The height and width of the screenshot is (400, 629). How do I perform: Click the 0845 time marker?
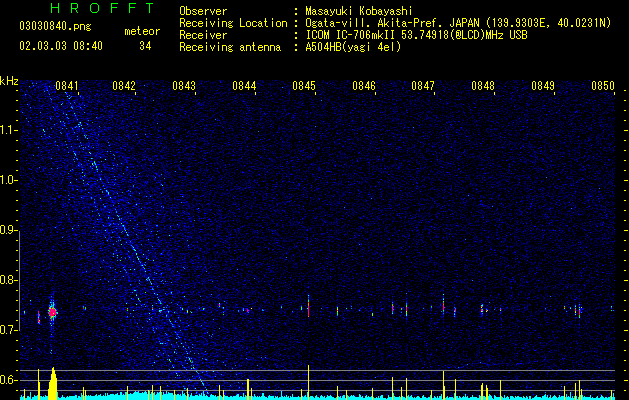tap(304, 86)
